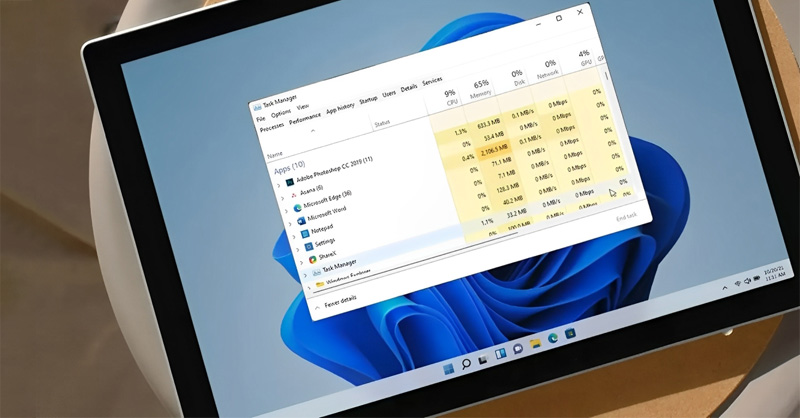This screenshot has height=418, width=800.
Task: Expand the Microsoft Edge (36) process group
Action: [286, 211]
